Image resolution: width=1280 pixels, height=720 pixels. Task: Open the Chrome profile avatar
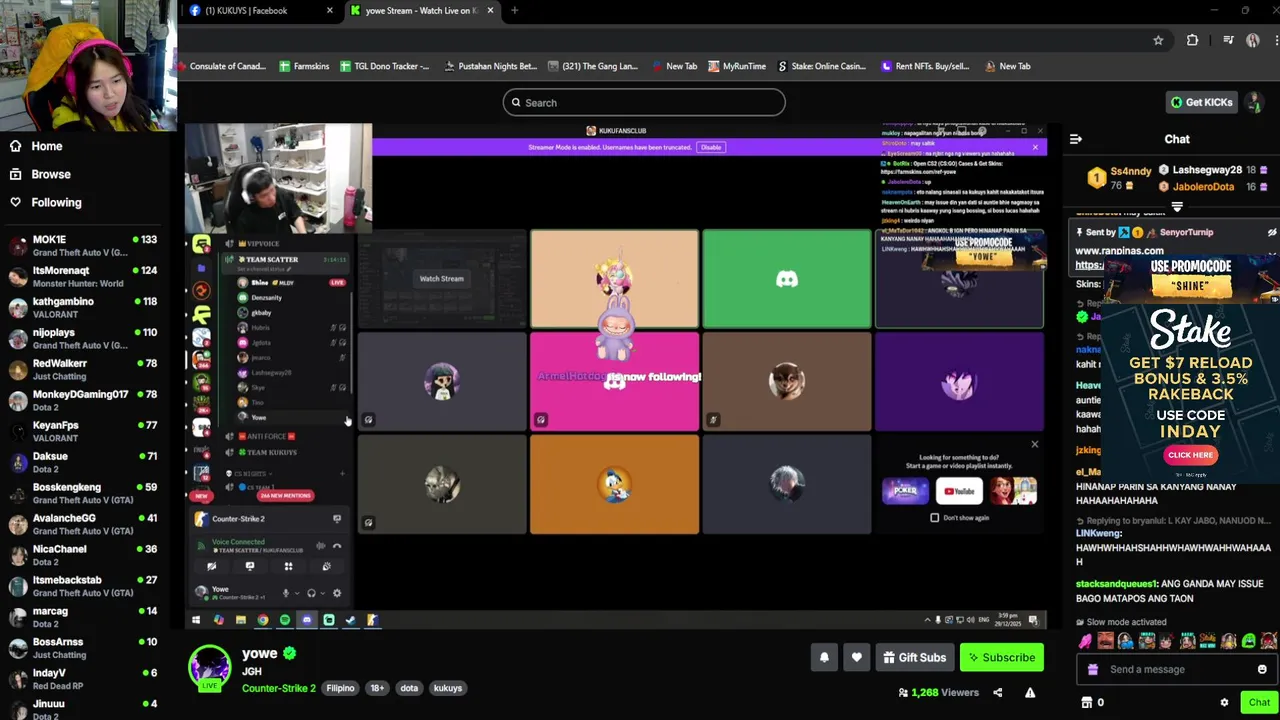[1253, 40]
